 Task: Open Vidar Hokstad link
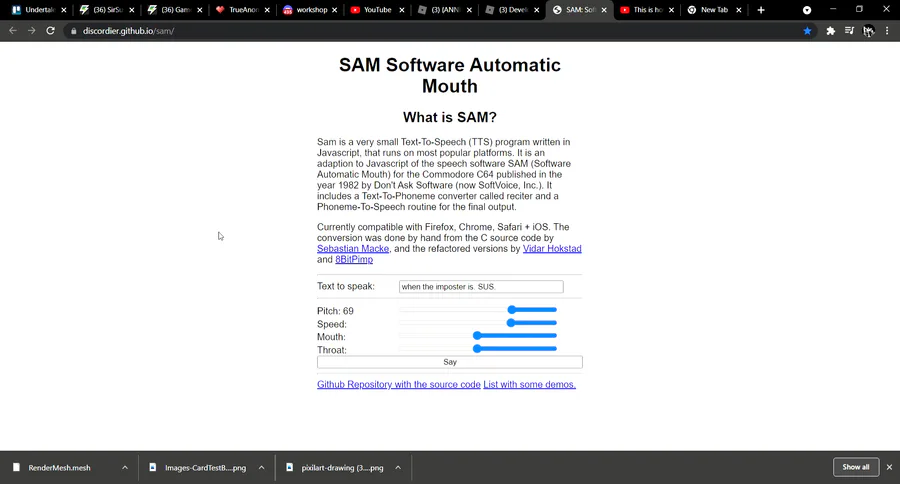[552, 249]
